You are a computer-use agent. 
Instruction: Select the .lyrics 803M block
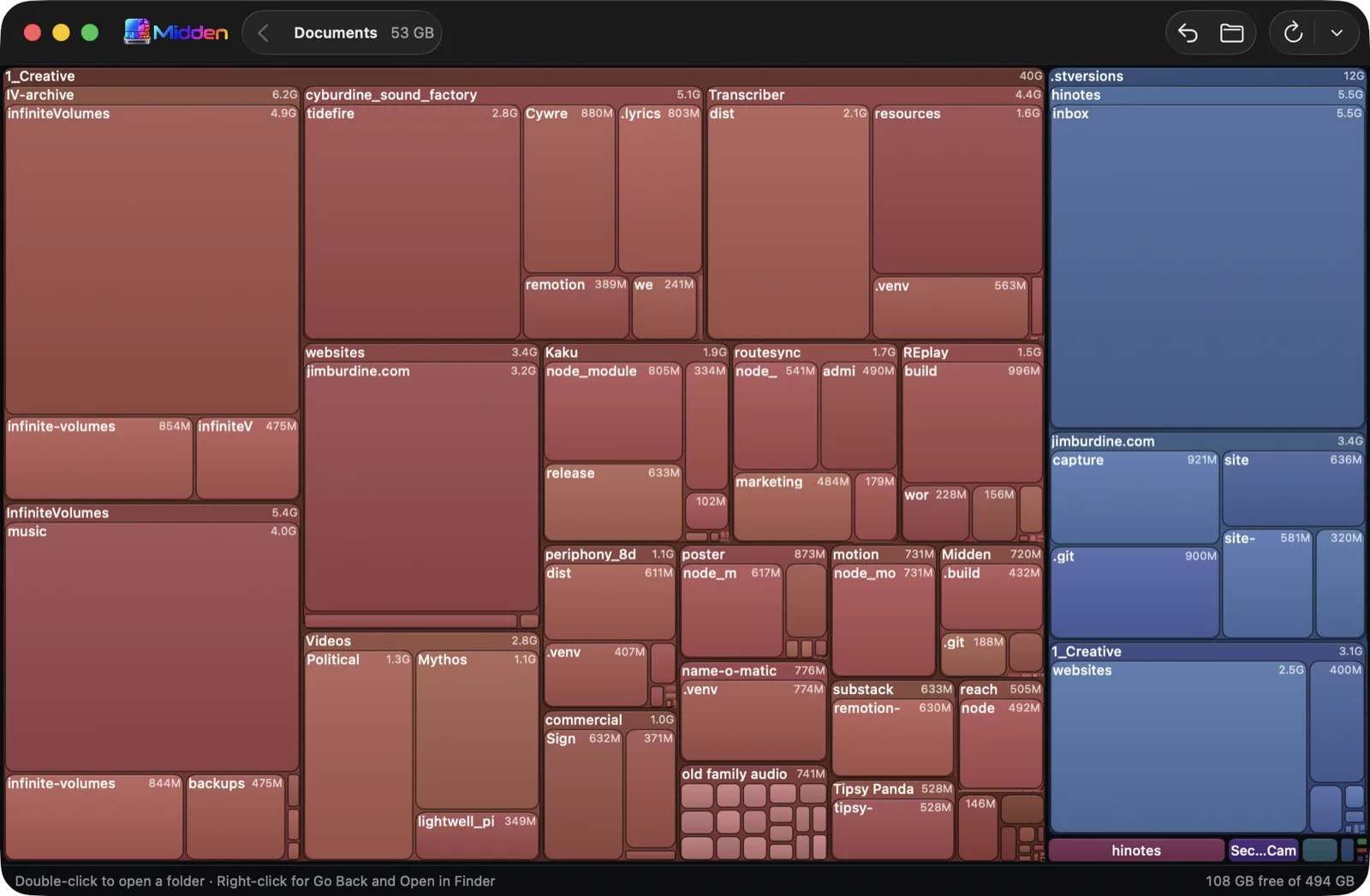(660, 188)
